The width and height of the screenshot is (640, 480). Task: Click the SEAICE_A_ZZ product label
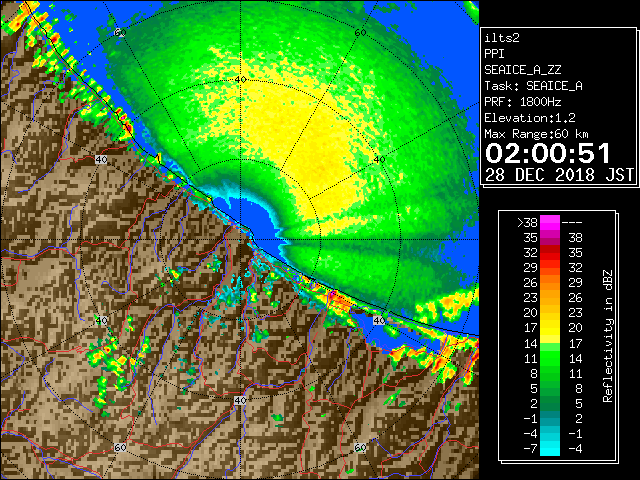pos(522,70)
